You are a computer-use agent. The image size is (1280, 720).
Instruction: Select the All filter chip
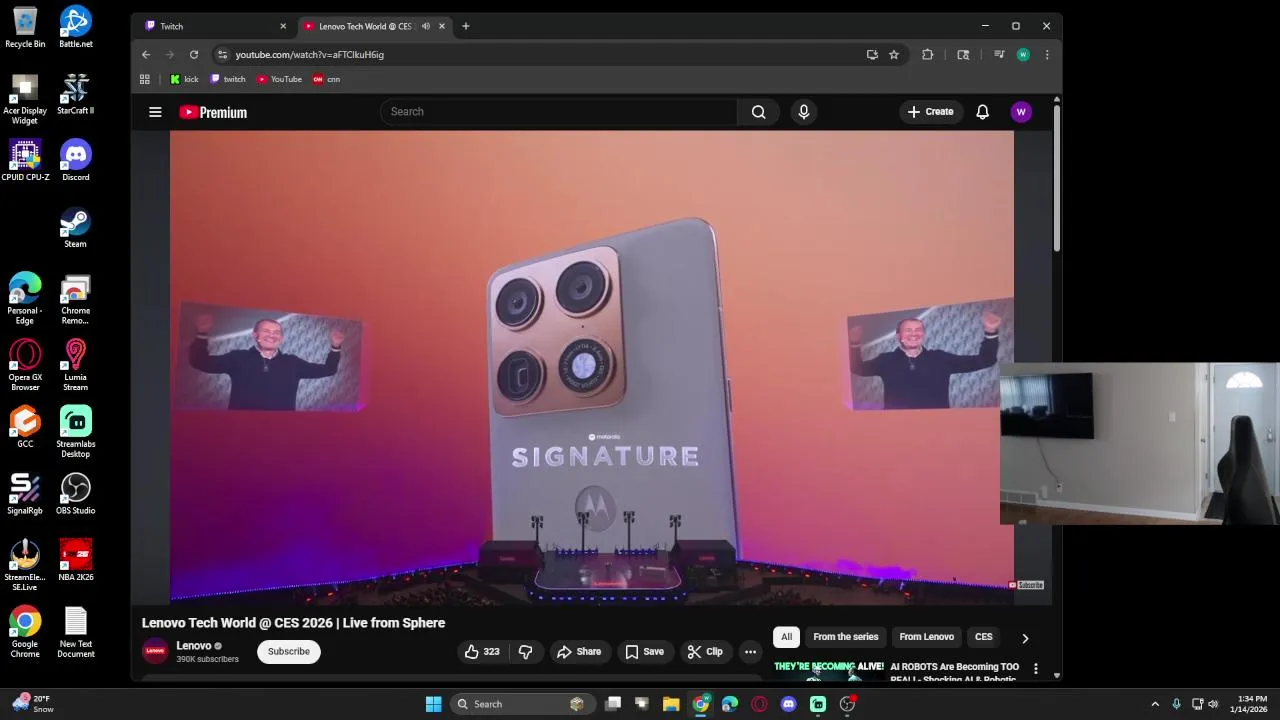coord(787,637)
